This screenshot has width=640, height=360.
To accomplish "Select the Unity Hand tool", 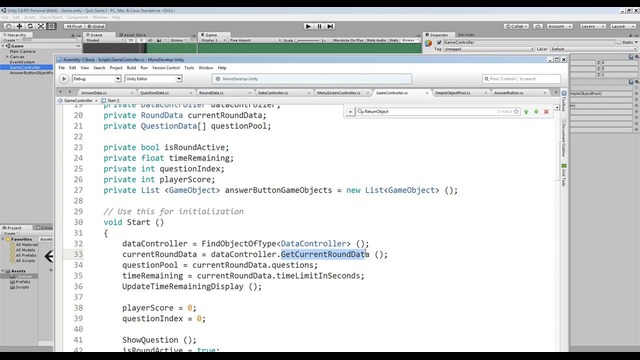I will tap(8, 26).
